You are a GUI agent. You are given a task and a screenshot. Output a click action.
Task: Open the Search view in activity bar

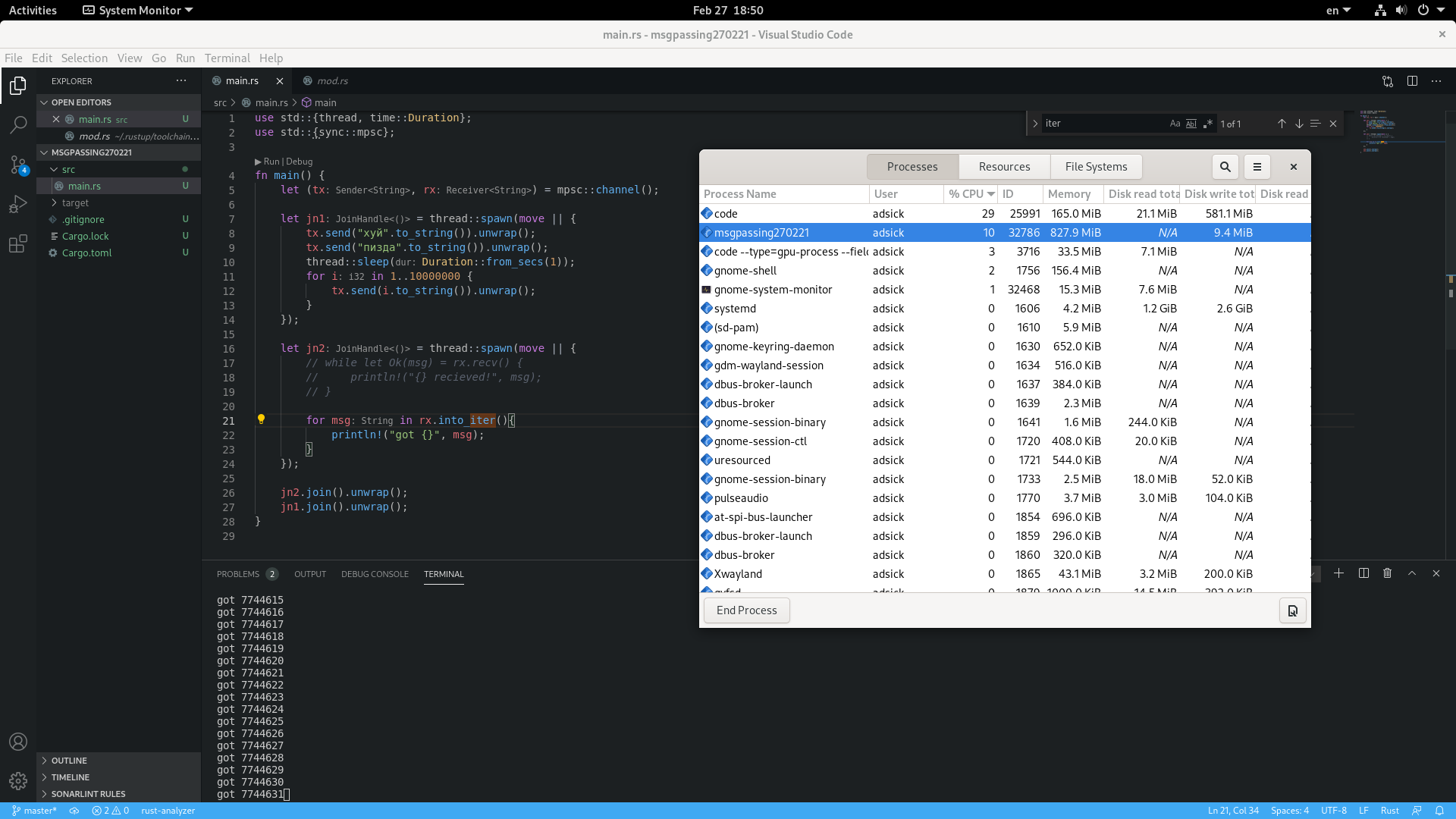pyautogui.click(x=18, y=125)
